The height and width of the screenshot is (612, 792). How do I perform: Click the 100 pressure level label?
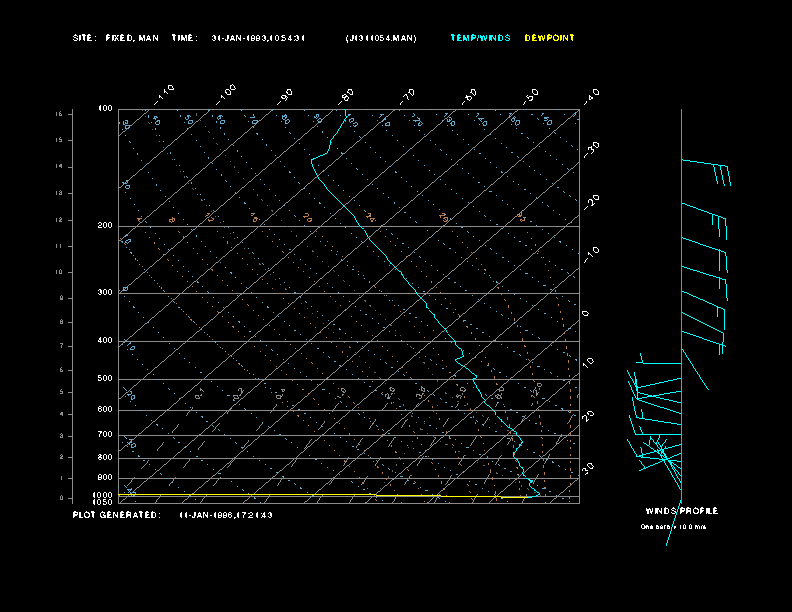[x=105, y=108]
